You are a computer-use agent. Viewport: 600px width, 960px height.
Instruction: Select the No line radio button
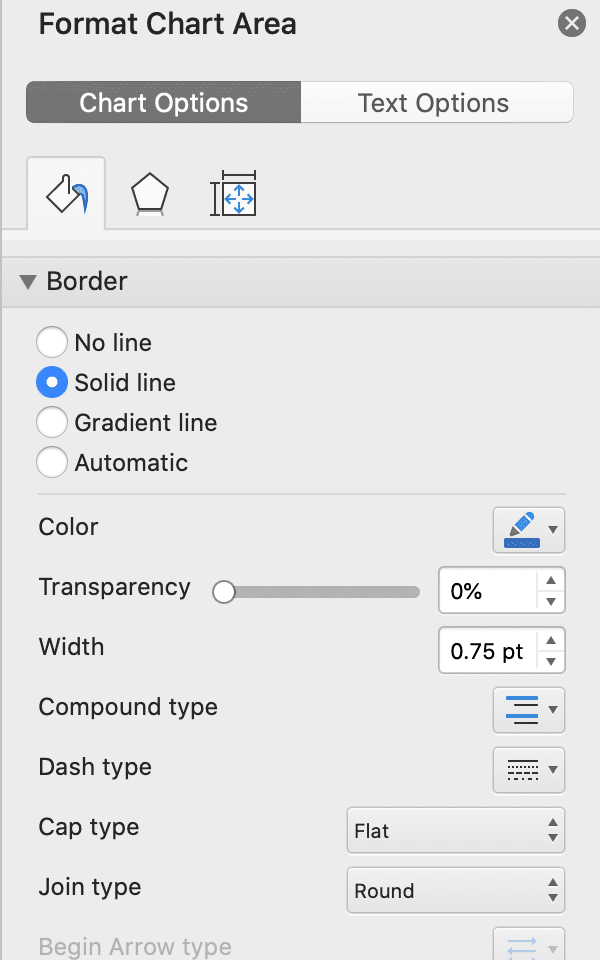coord(52,342)
